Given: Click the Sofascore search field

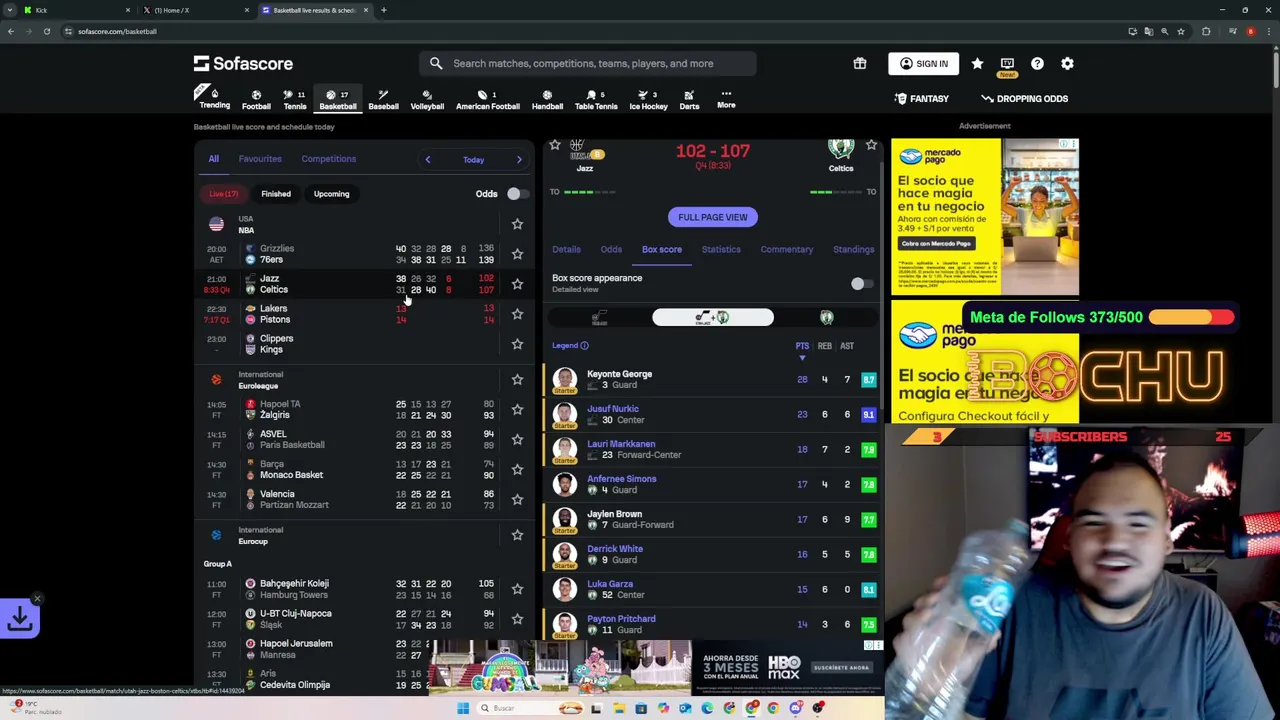Looking at the screenshot, I should coord(588,63).
